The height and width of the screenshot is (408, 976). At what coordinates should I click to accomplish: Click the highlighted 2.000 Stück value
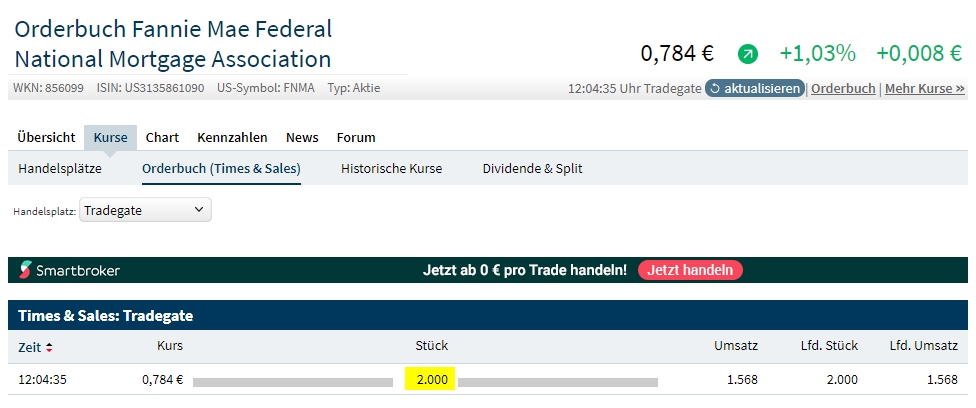(x=431, y=380)
